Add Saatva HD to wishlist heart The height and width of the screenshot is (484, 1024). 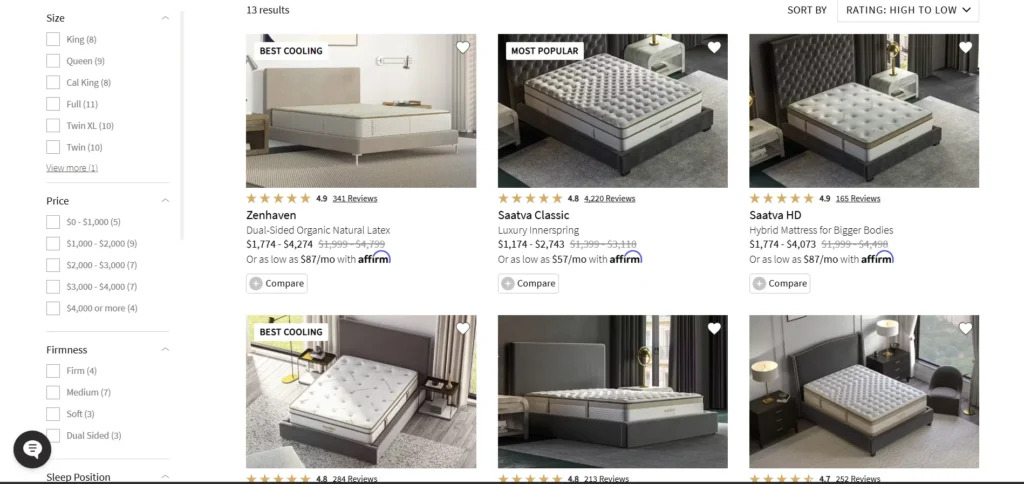pyautogui.click(x=965, y=48)
